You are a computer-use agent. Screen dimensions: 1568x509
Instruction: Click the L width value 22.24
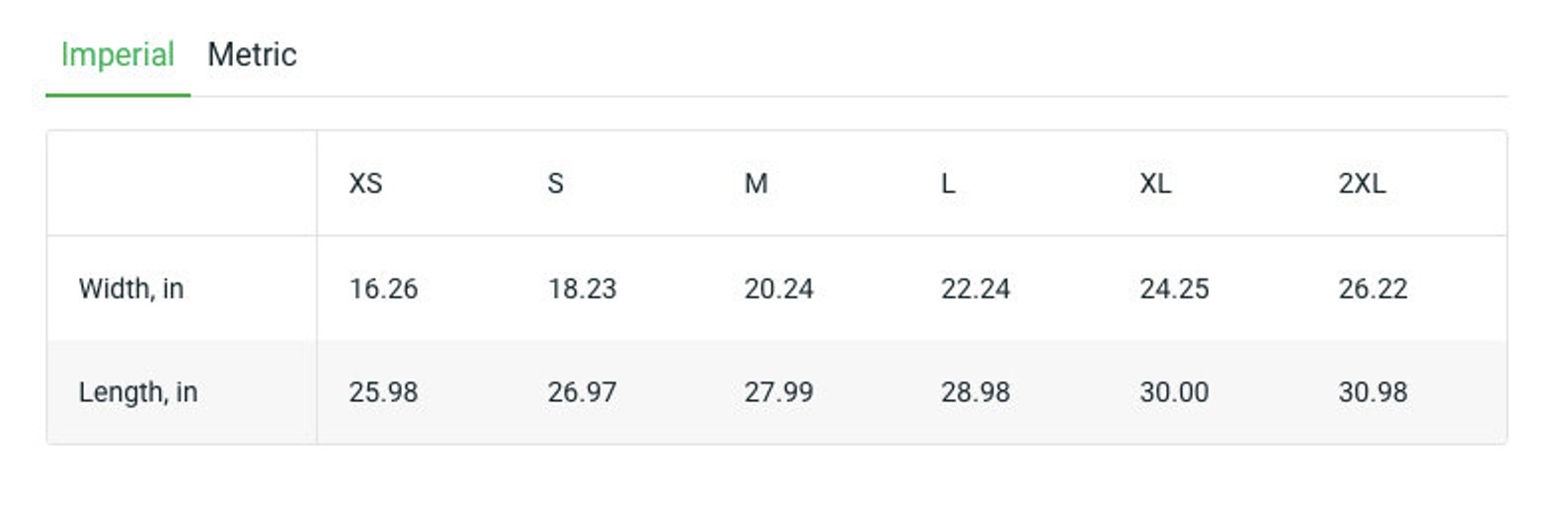click(x=975, y=289)
